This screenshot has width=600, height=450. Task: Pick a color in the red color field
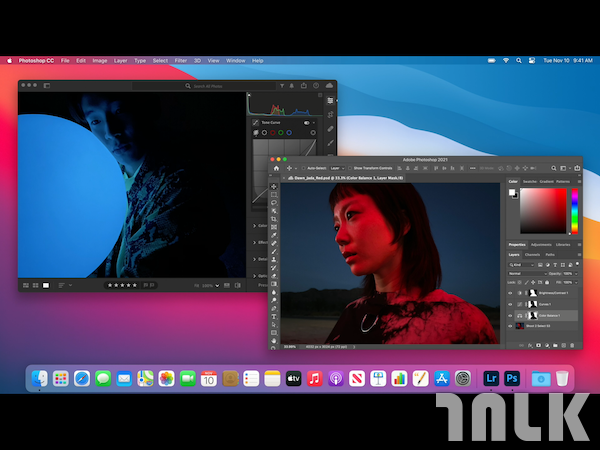543,210
